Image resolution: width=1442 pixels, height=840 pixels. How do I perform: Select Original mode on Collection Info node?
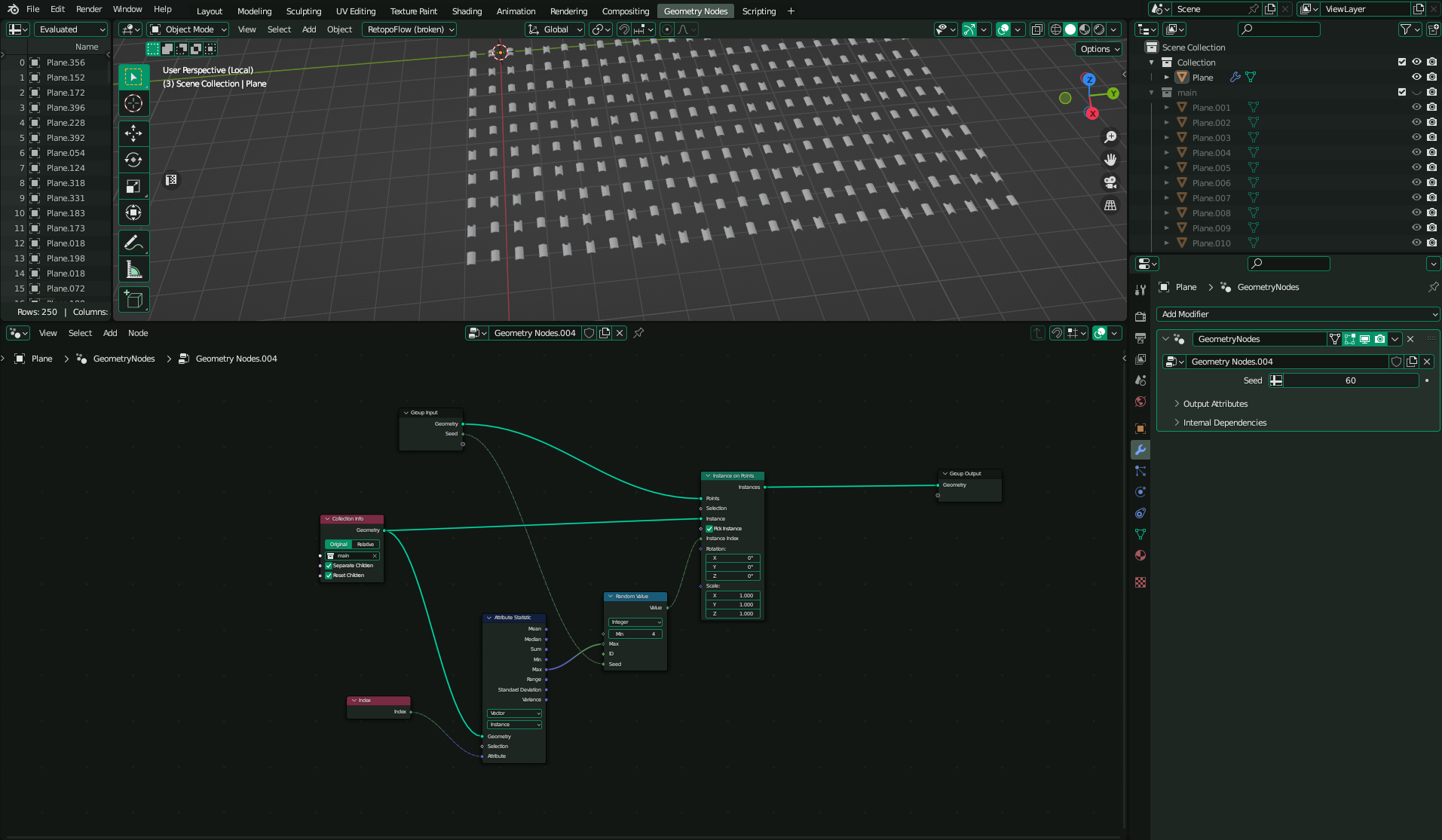338,544
